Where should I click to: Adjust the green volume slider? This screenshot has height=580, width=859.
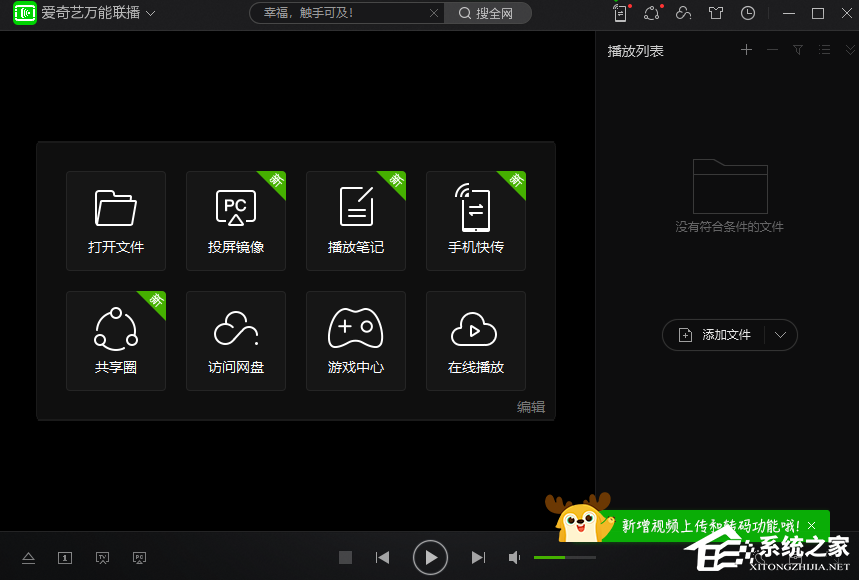(x=565, y=558)
